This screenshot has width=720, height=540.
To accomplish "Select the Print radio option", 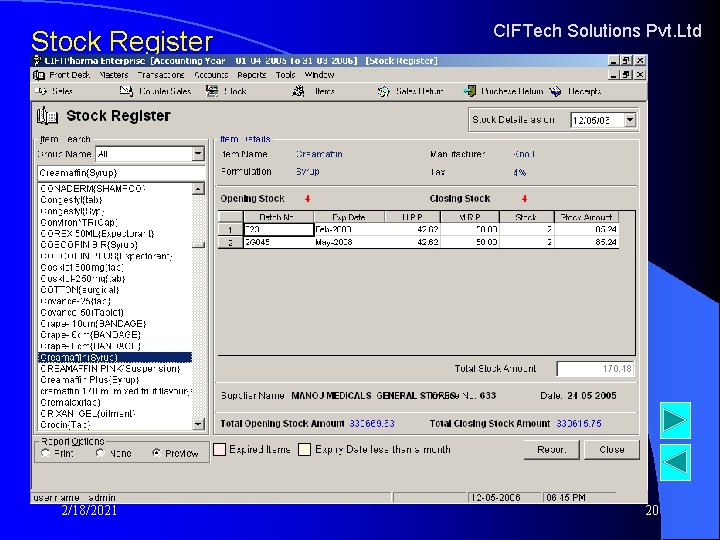I will point(45,453).
